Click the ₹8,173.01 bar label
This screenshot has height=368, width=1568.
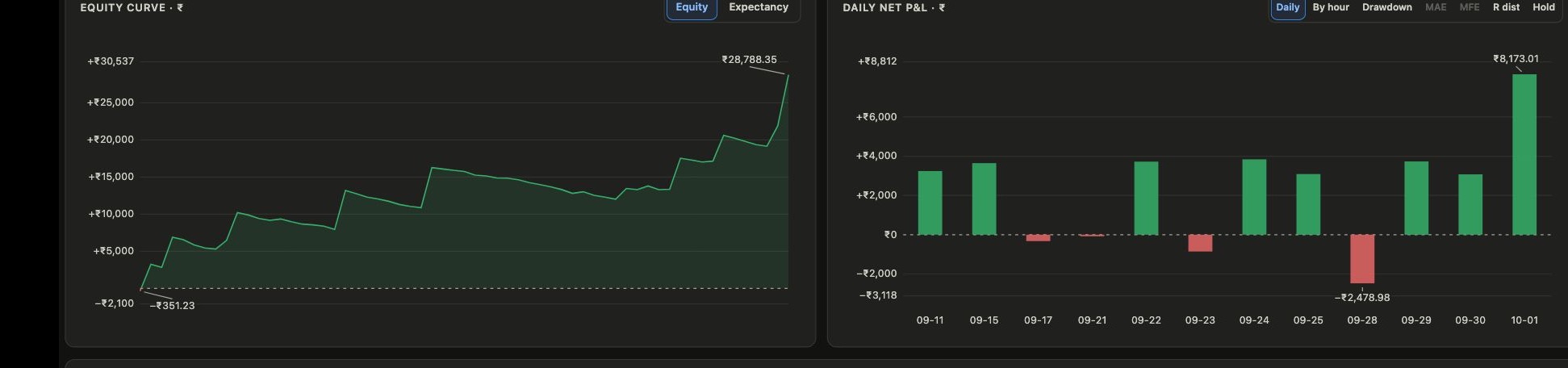[x=1516, y=59]
